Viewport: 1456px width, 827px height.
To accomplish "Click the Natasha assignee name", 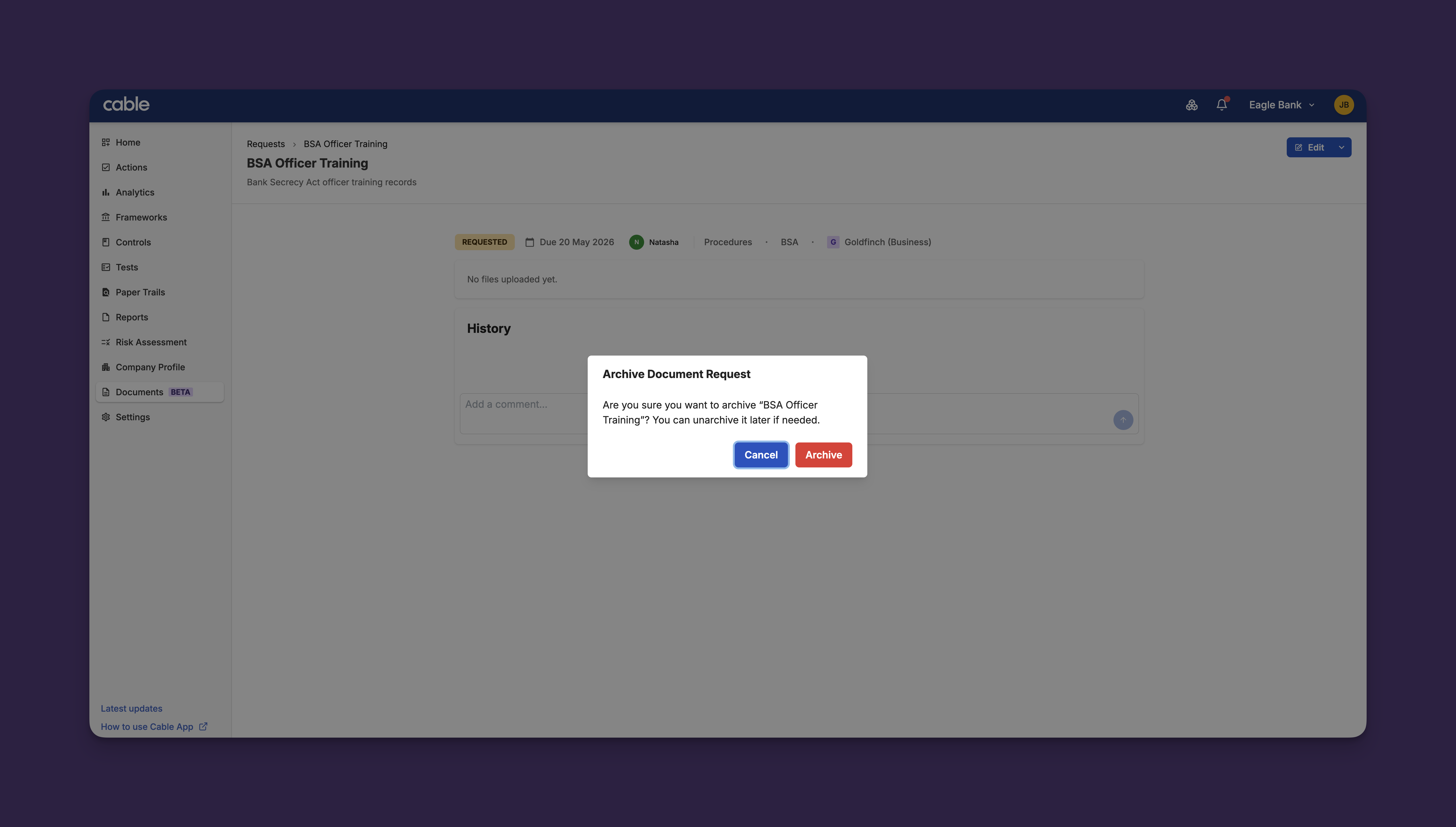I will [x=663, y=242].
